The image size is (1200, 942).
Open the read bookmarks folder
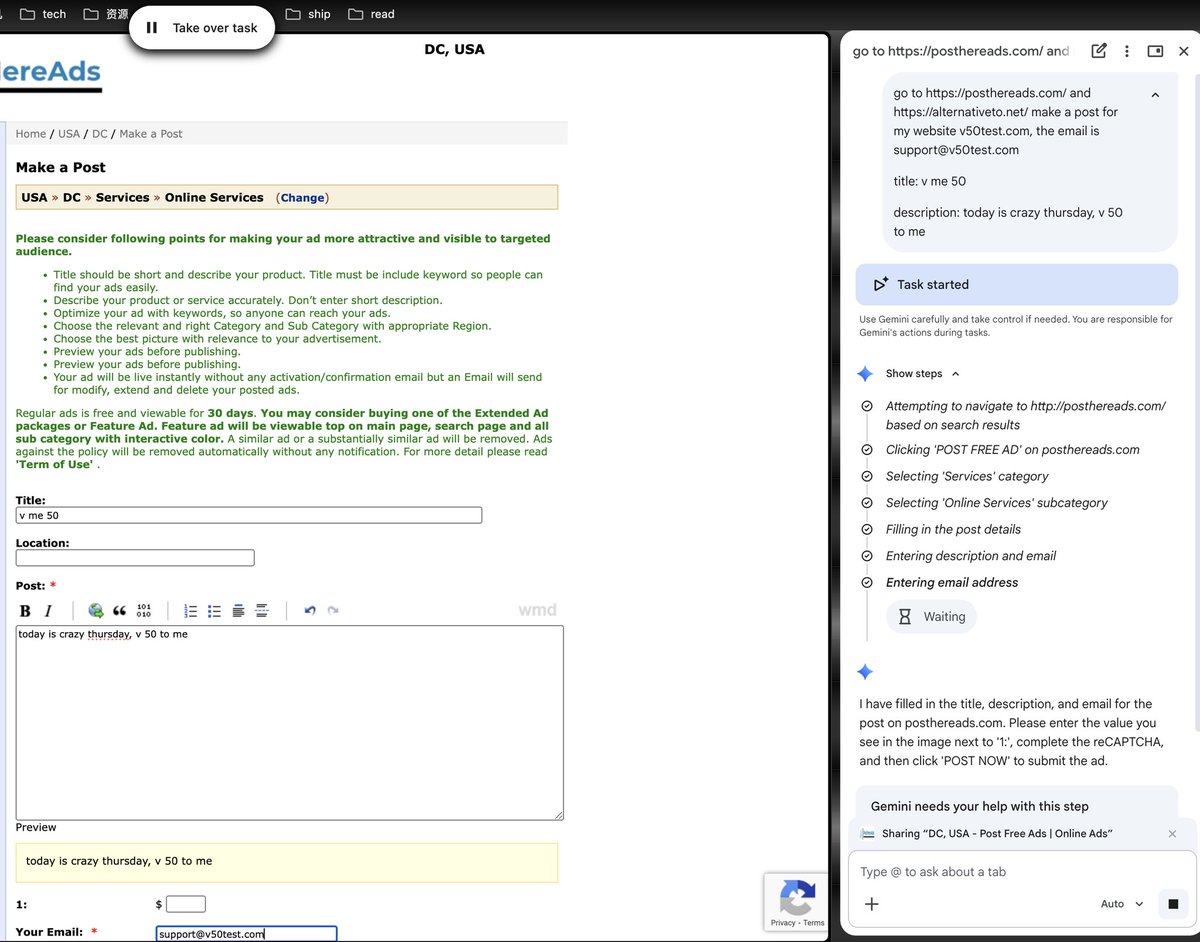(x=371, y=14)
